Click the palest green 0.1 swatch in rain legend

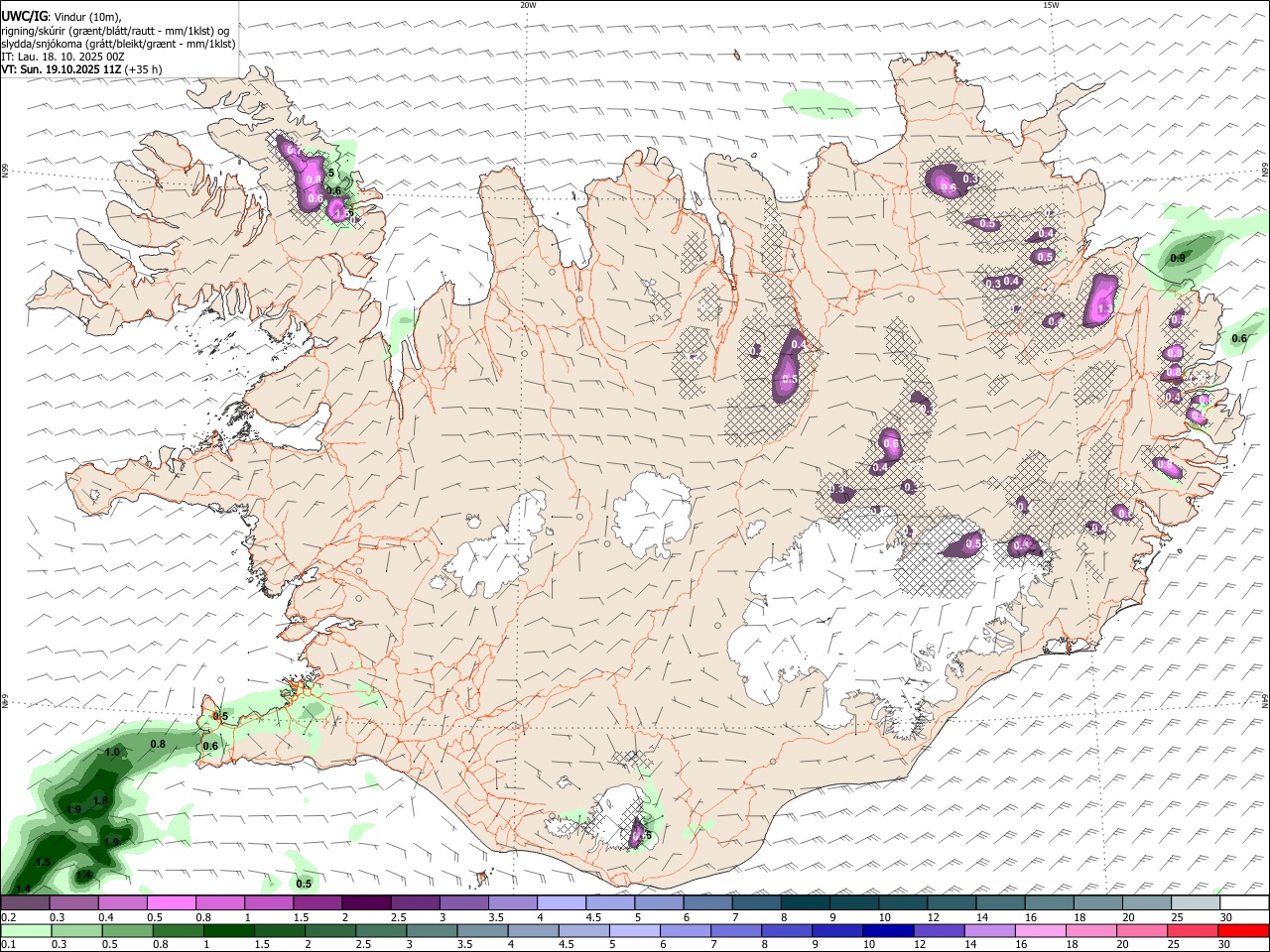click(26, 931)
